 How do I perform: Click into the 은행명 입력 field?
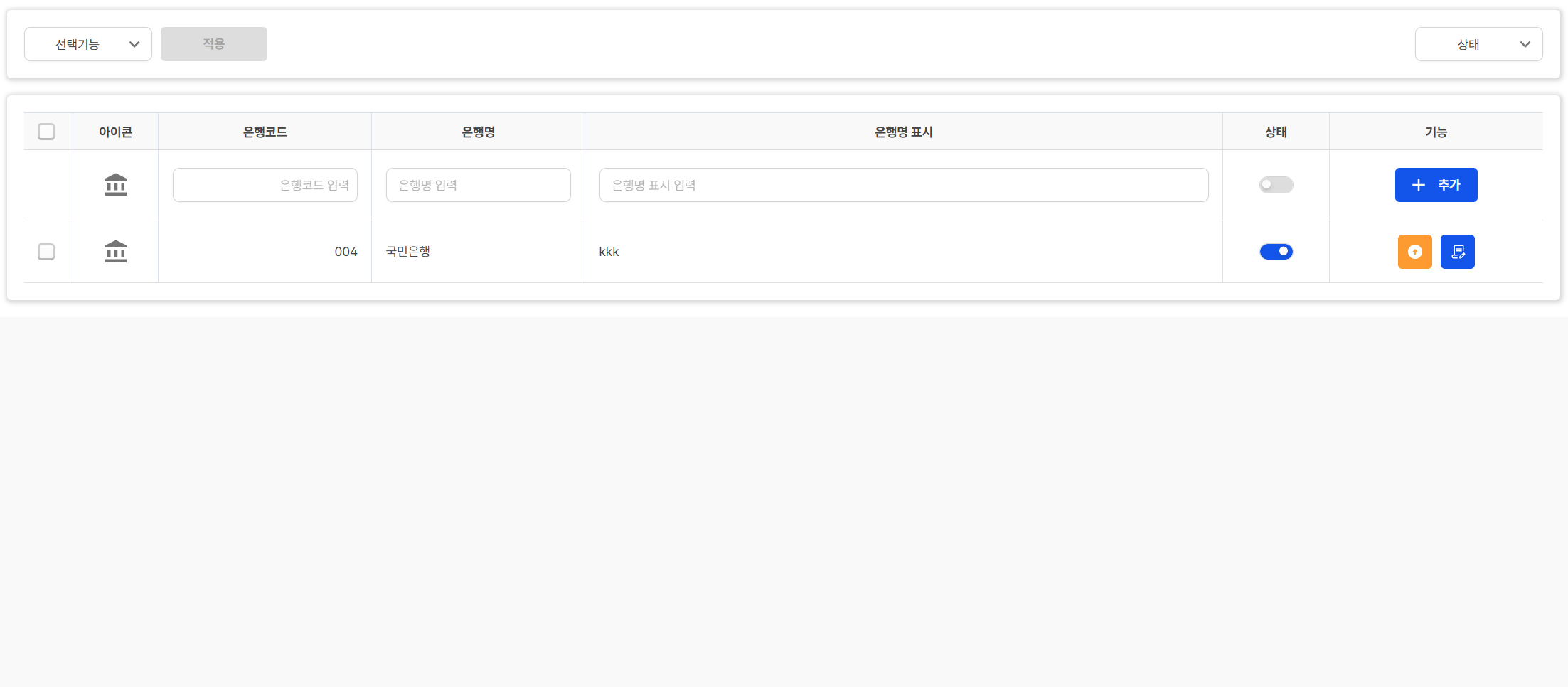pyautogui.click(x=478, y=185)
